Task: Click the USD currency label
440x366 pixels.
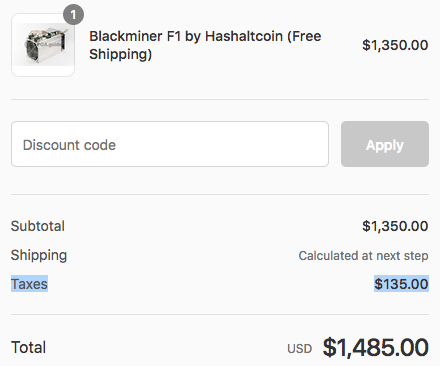Action: pos(300,349)
